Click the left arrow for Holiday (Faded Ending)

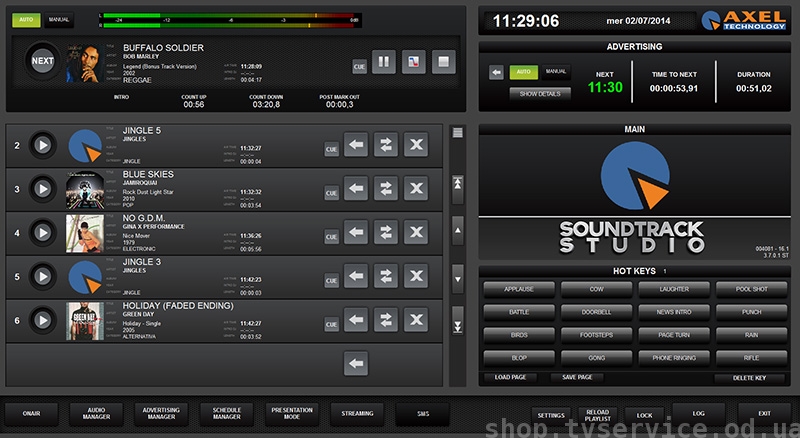pos(356,320)
